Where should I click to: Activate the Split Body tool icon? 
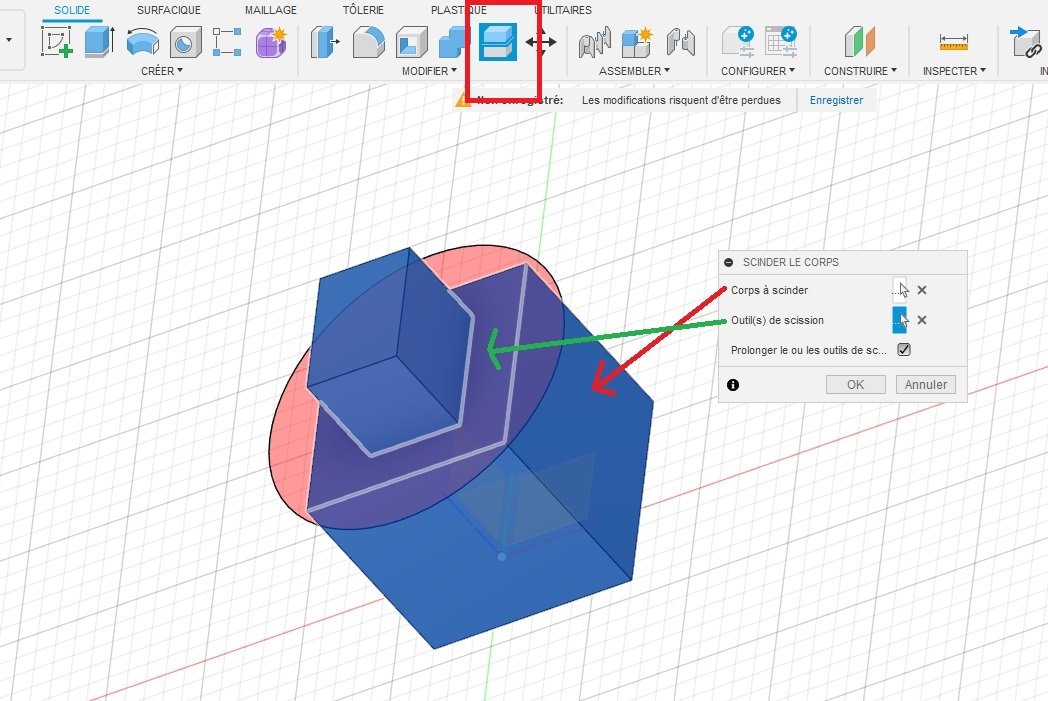498,41
